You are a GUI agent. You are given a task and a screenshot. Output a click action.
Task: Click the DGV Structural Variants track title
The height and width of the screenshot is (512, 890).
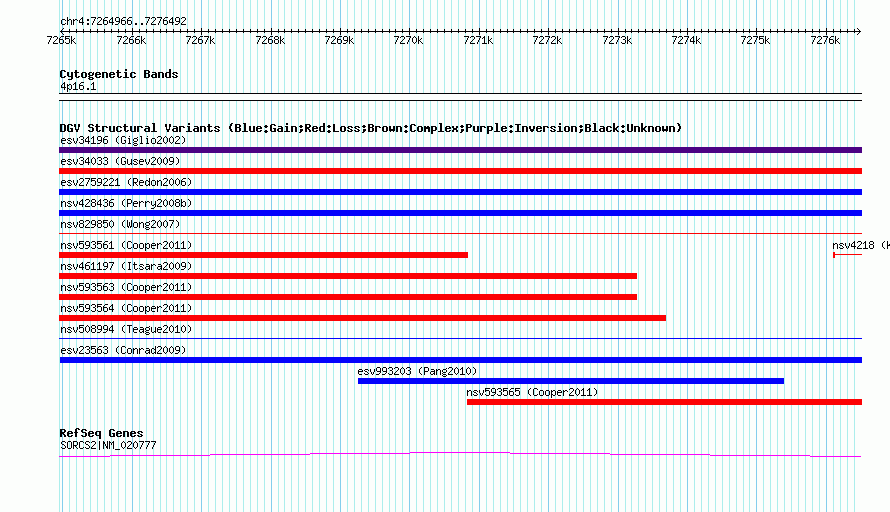(x=370, y=128)
